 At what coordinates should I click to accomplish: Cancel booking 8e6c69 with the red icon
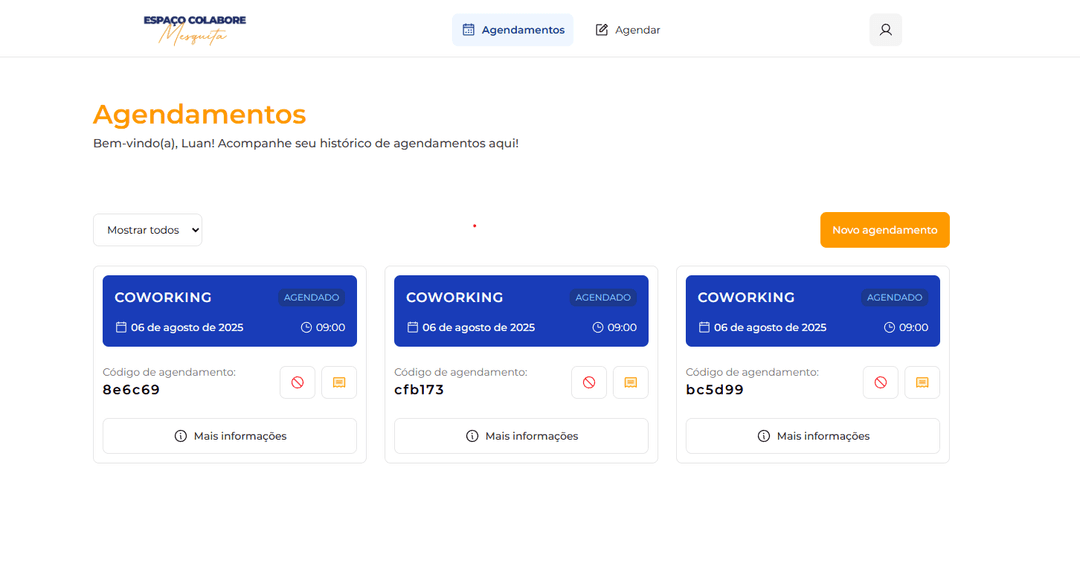coord(298,382)
